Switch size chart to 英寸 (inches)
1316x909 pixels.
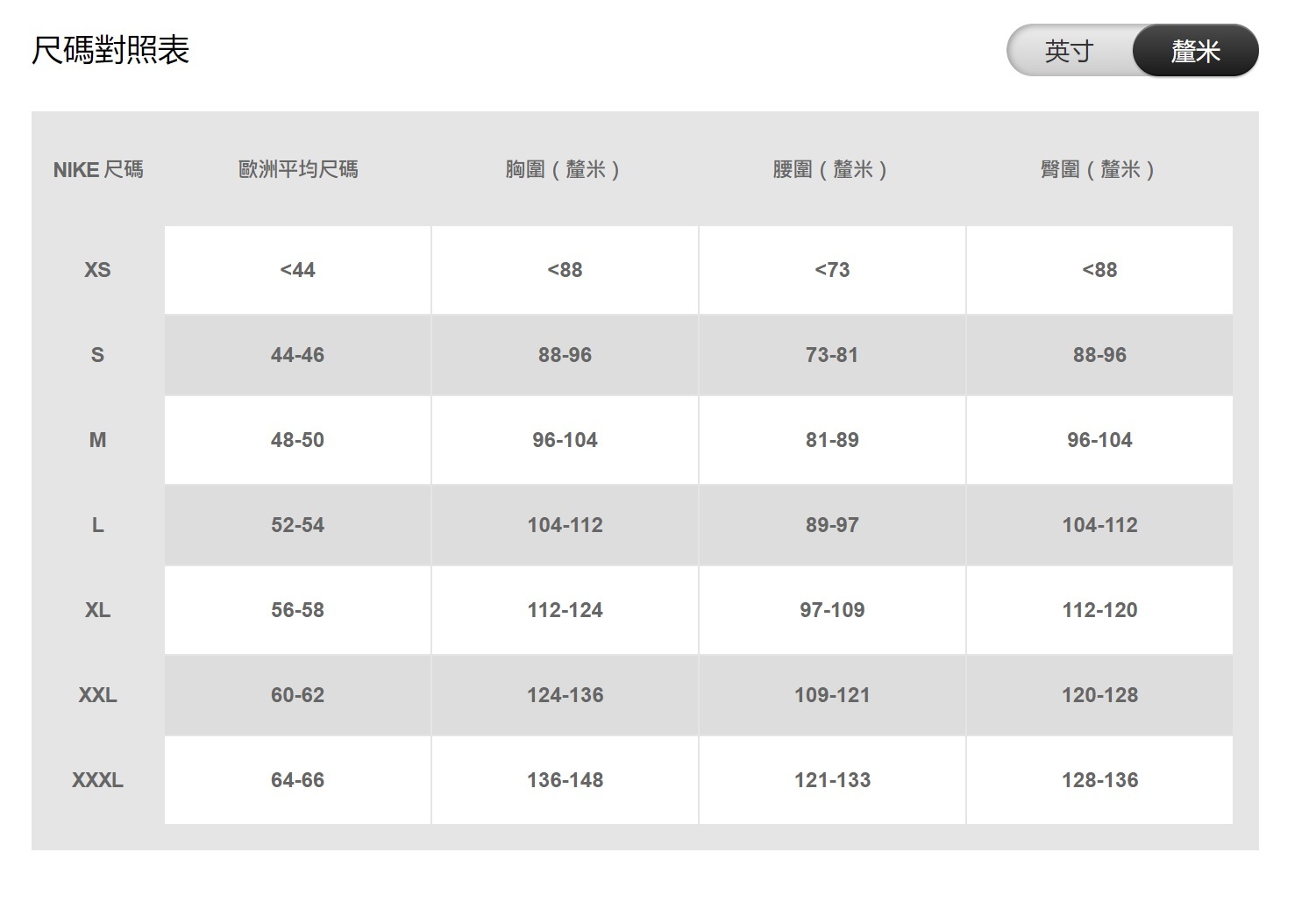coord(1070,51)
